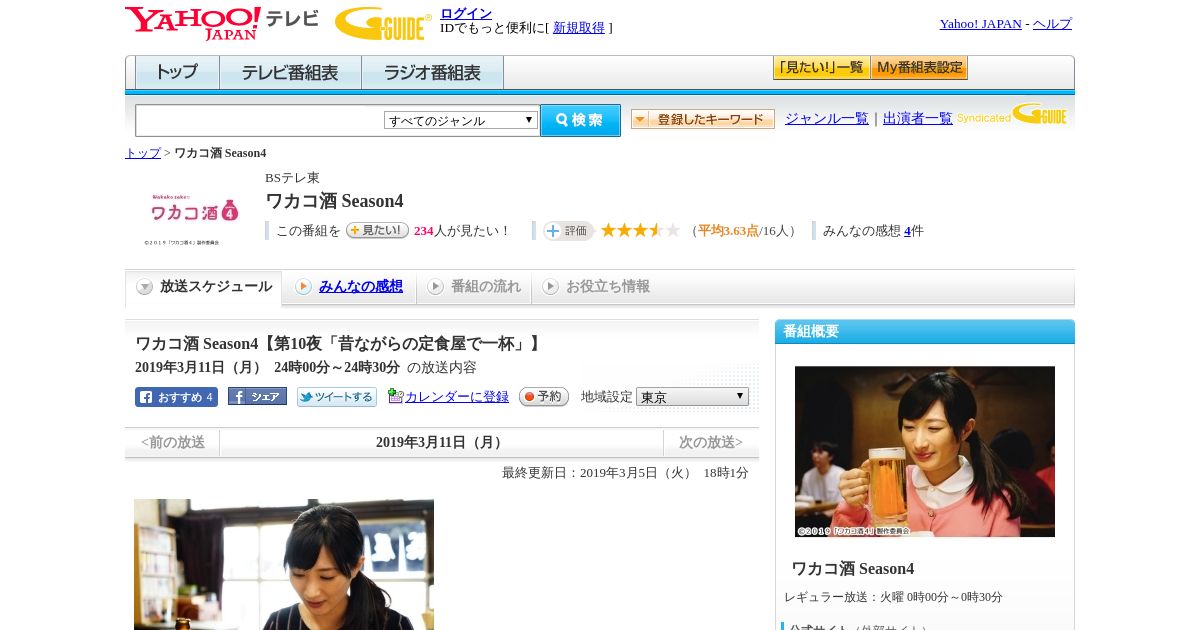
Task: Reserve recording with the 予約 button
Action: click(x=544, y=396)
